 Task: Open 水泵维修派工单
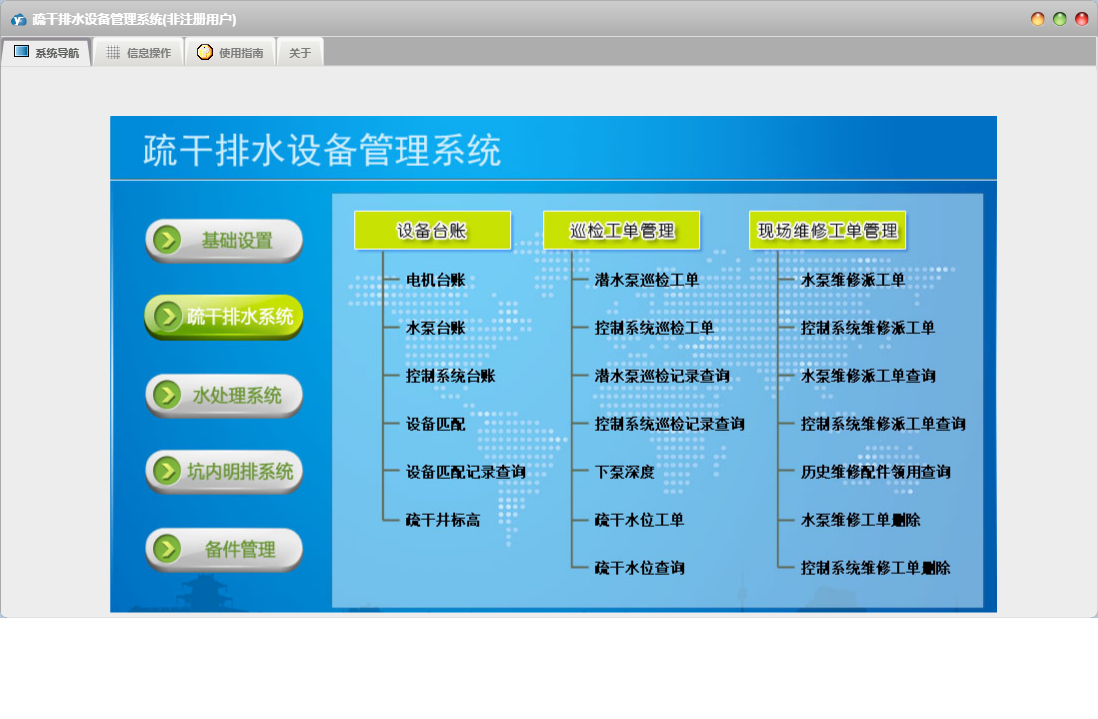(853, 280)
